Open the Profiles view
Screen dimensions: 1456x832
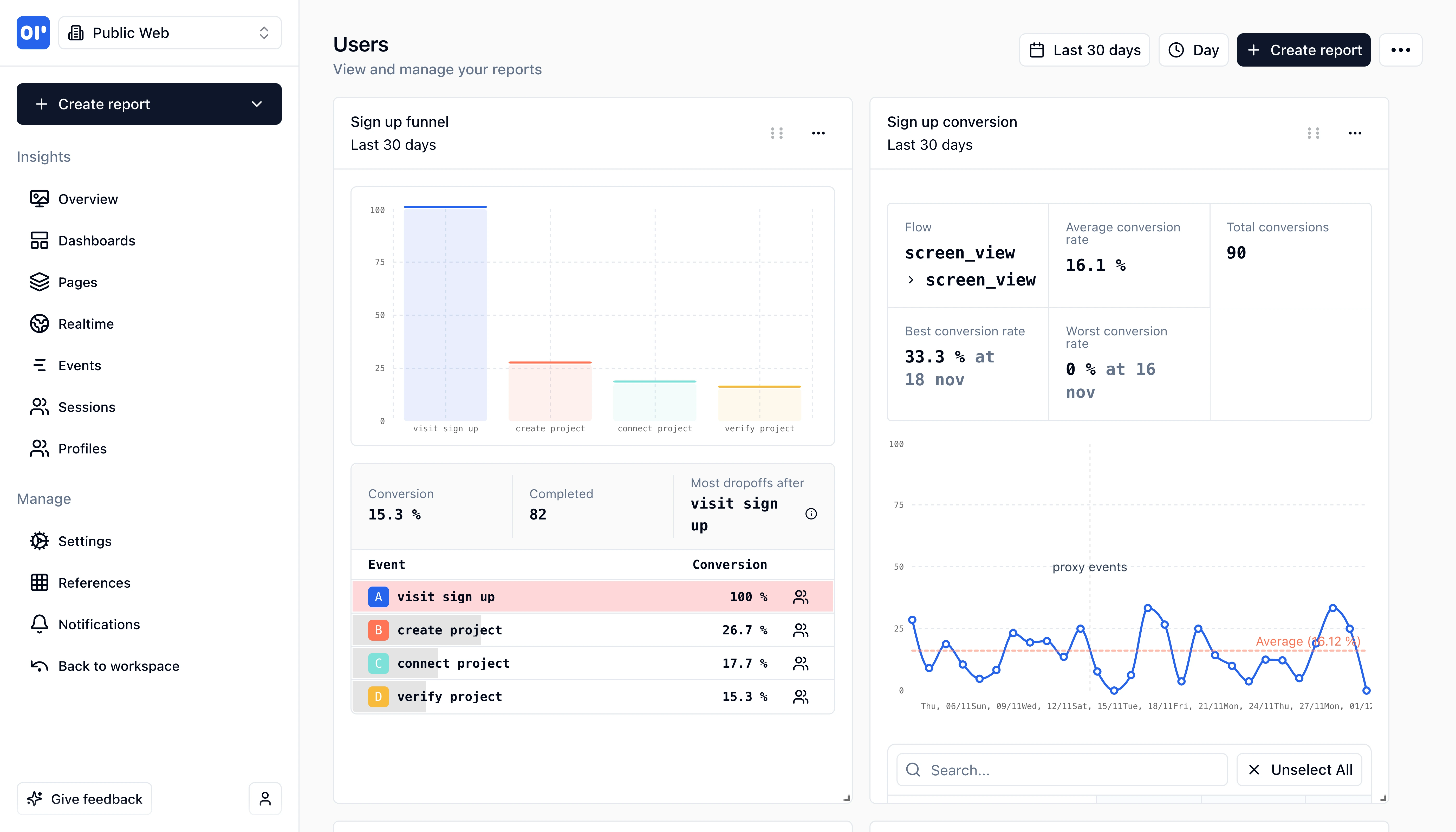click(x=82, y=448)
